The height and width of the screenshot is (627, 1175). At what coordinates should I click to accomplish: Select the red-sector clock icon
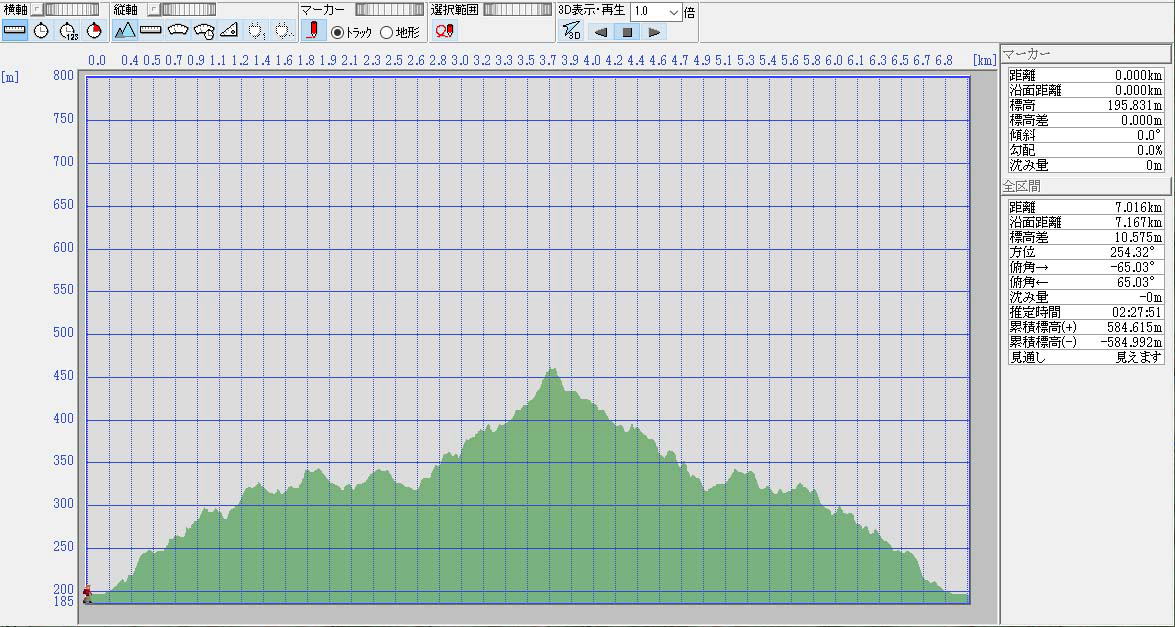click(94, 30)
